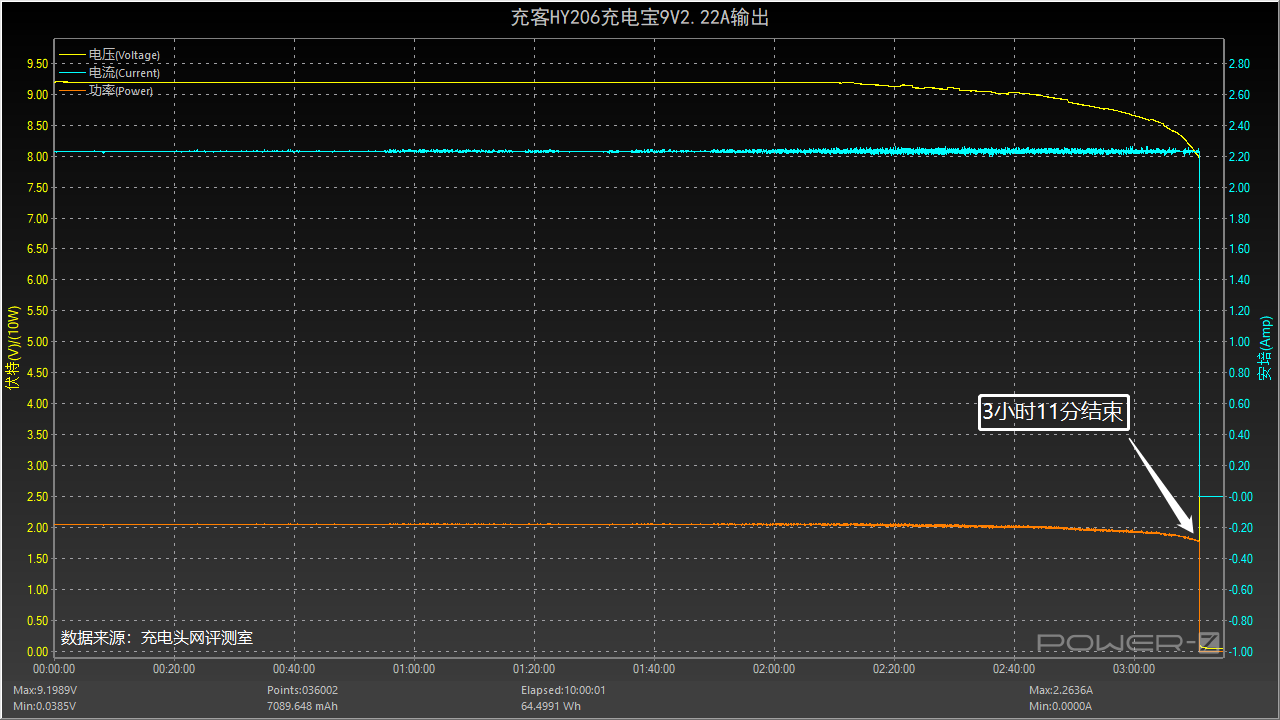Click the POWER-Z logo watermark
The image size is (1280, 720).
pos(1128,642)
